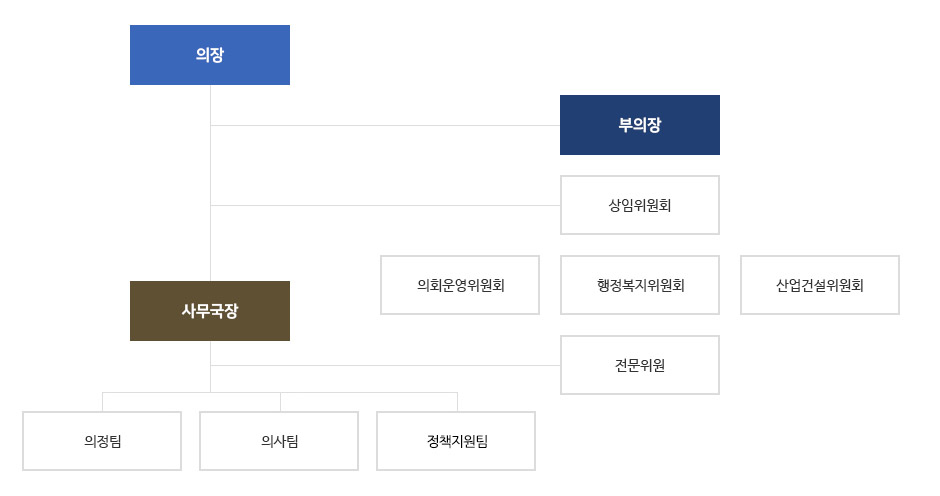Open the 행정복지위원회 box
Image resolution: width=940 pixels, height=496 pixels.
click(x=640, y=285)
